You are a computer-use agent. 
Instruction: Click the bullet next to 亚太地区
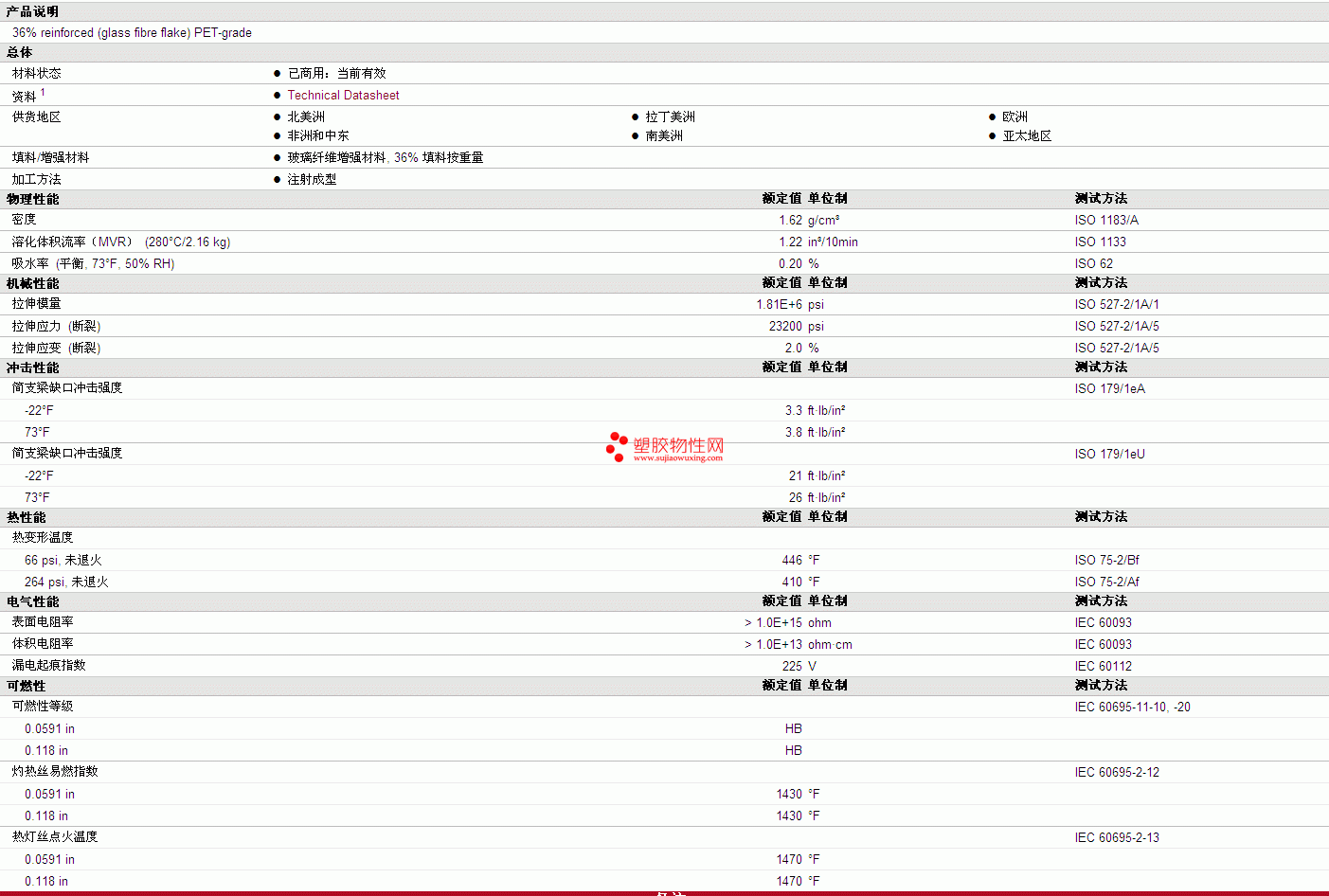(x=992, y=136)
